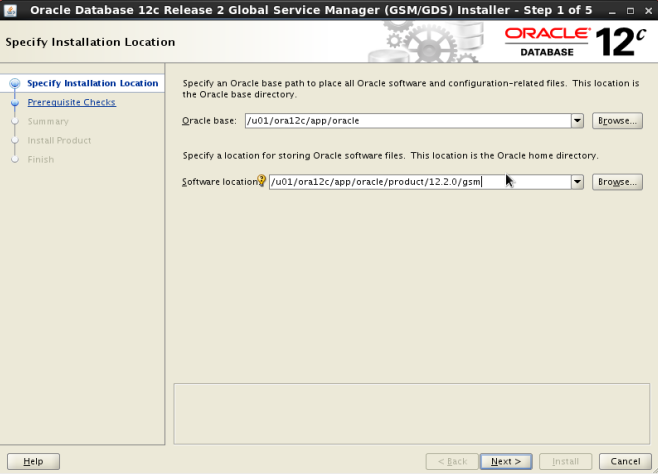Open the Oracle base dropdown arrow
The image size is (658, 474).
(x=577, y=121)
